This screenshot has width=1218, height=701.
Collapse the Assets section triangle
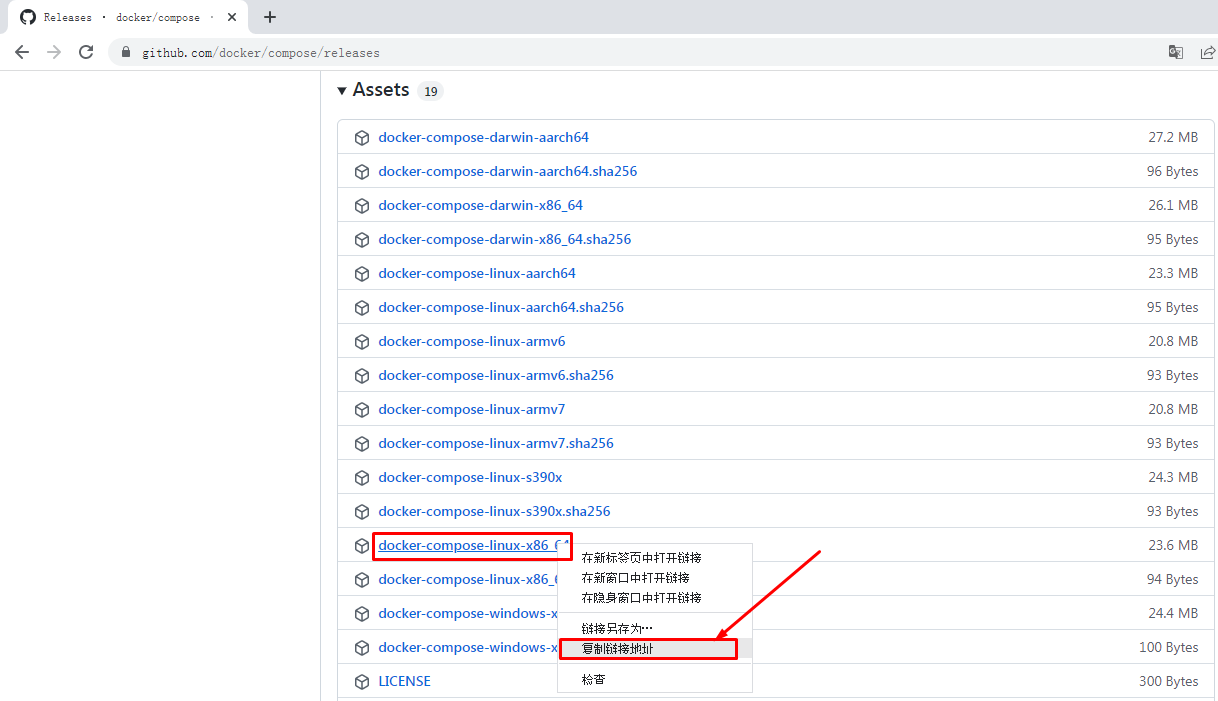[342, 90]
